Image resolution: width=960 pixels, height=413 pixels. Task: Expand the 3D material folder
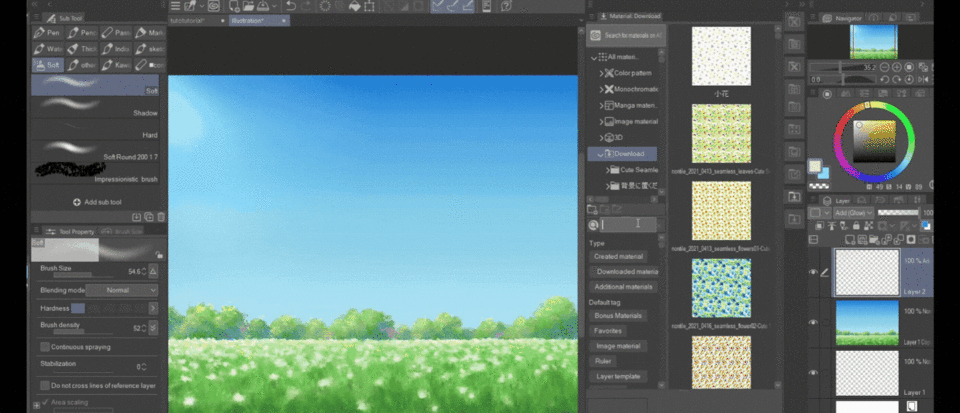(x=601, y=138)
